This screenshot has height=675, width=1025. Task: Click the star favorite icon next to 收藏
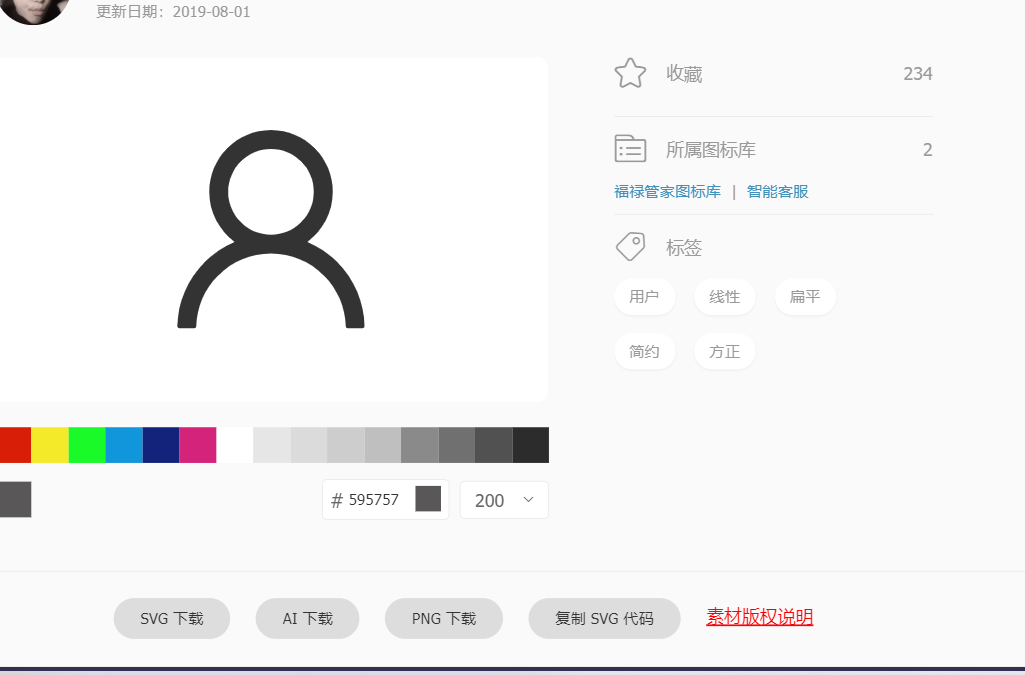630,73
